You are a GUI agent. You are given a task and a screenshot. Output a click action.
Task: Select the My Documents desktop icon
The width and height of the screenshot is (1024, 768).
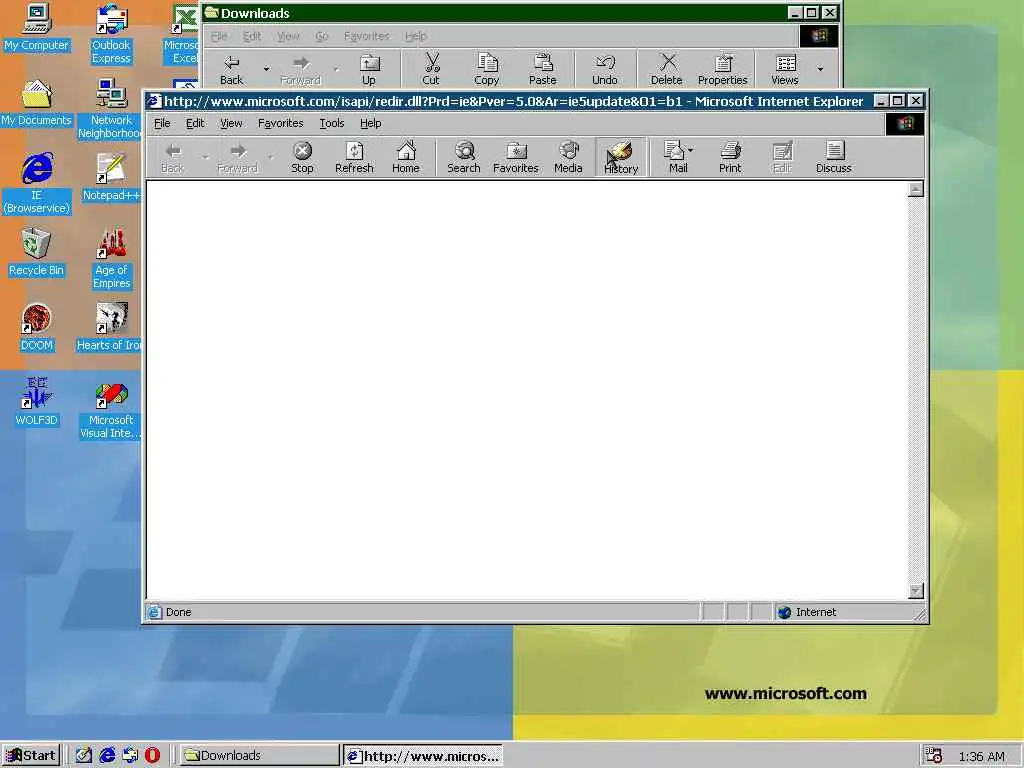[x=36, y=103]
